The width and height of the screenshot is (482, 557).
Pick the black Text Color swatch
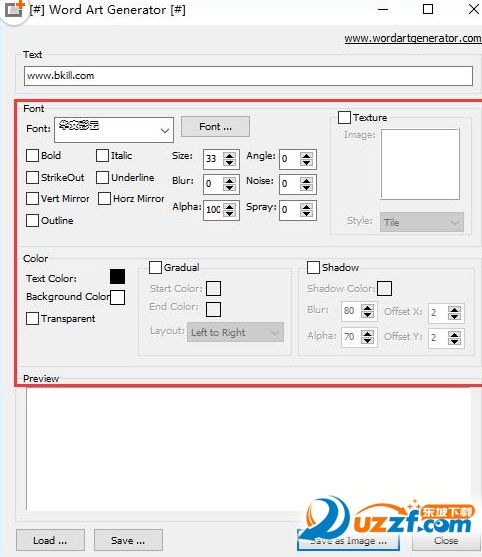point(117,276)
